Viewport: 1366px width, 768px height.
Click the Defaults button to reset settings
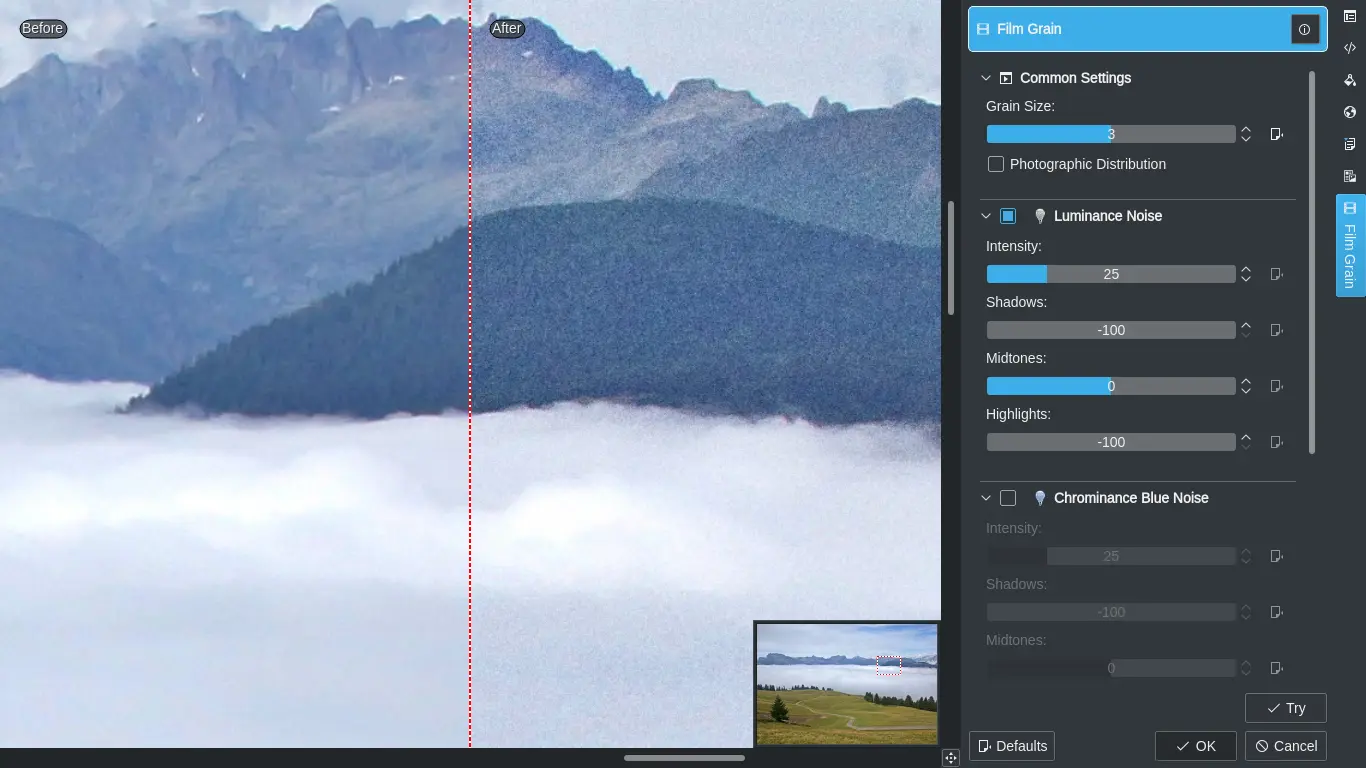pyautogui.click(x=1012, y=745)
